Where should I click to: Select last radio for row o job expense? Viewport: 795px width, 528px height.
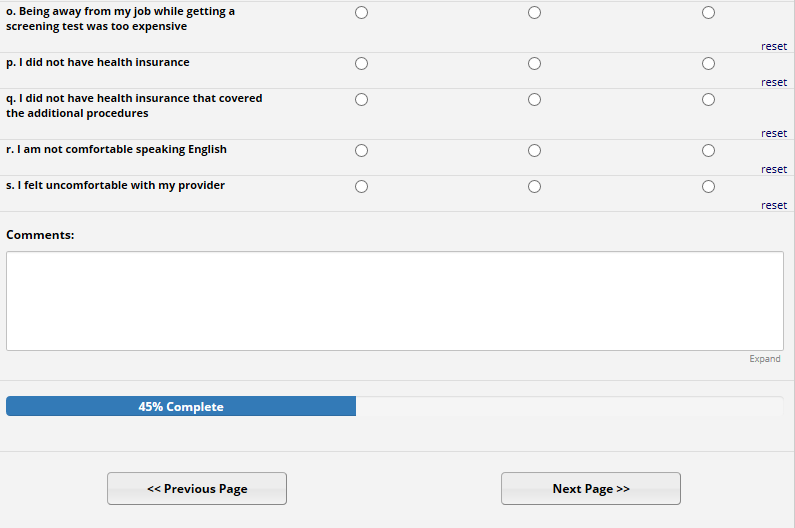(x=708, y=13)
